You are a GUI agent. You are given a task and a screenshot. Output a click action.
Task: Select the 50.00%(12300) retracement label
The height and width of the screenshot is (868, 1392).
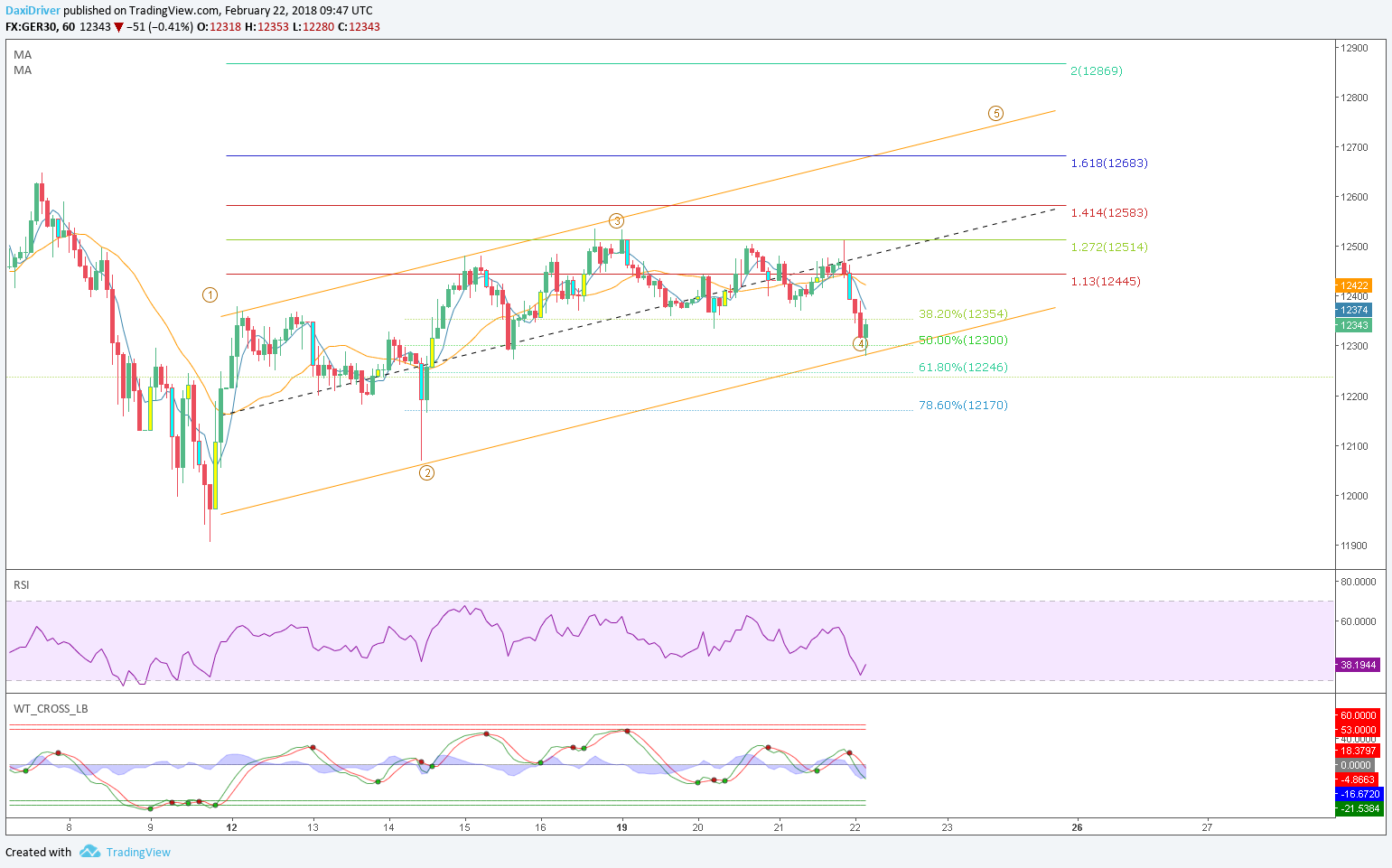[x=963, y=340]
